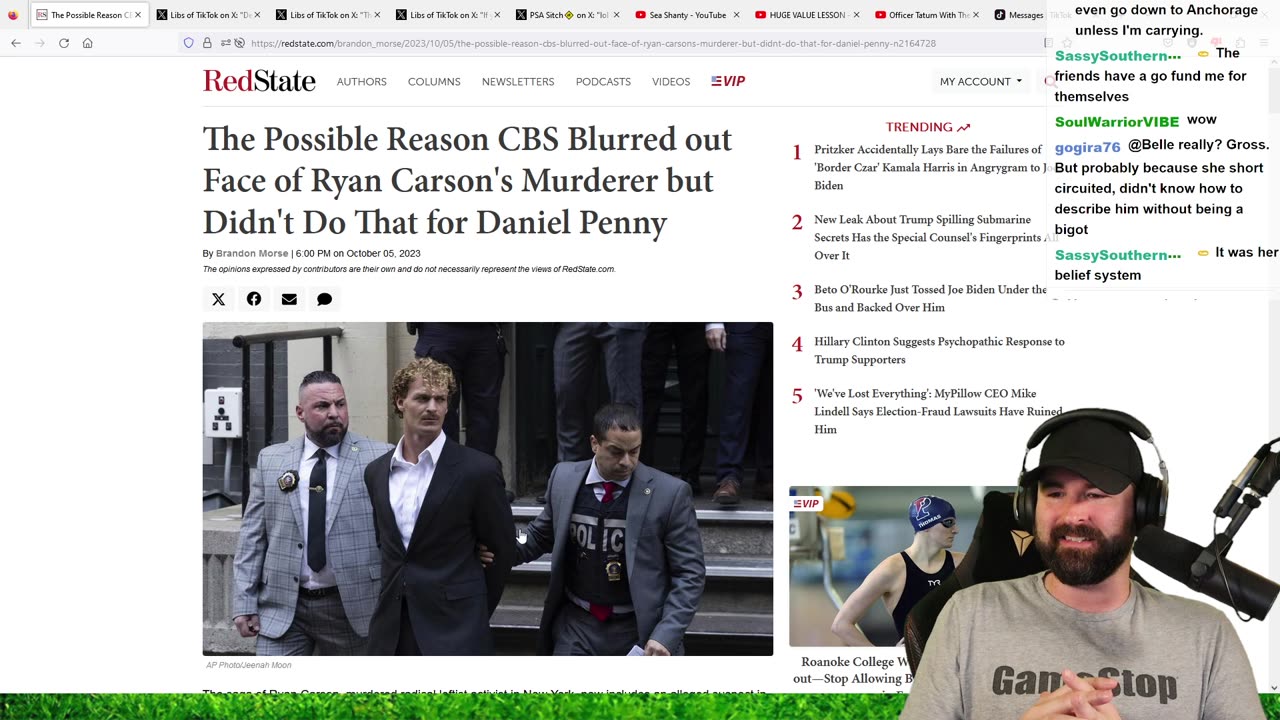Click the Firefox icon in the tab bar
Viewport: 1280px width, 720px height.
coord(12,15)
